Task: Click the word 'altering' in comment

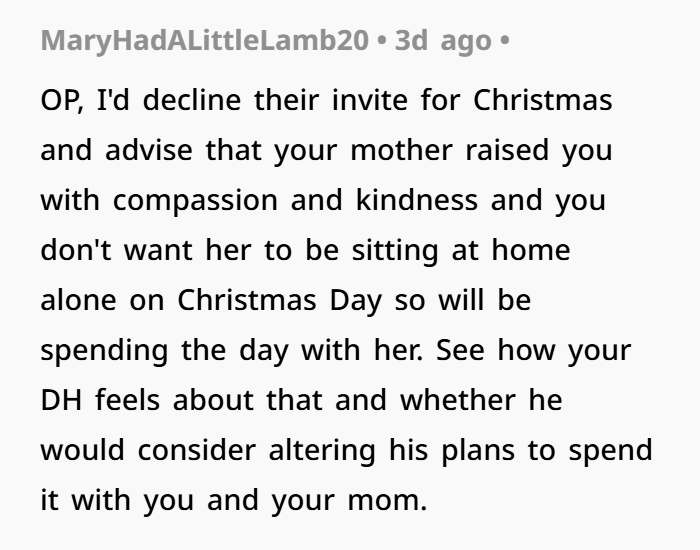Action: pyautogui.click(x=322, y=450)
